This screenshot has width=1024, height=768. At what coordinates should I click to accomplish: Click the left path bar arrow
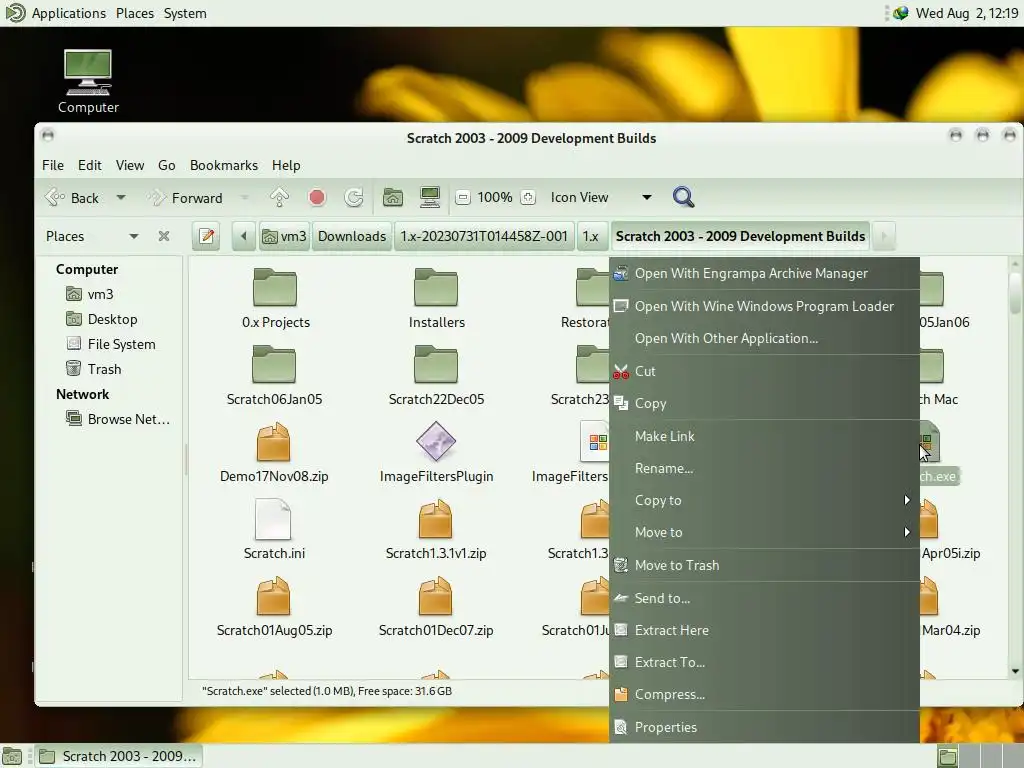pyautogui.click(x=244, y=236)
